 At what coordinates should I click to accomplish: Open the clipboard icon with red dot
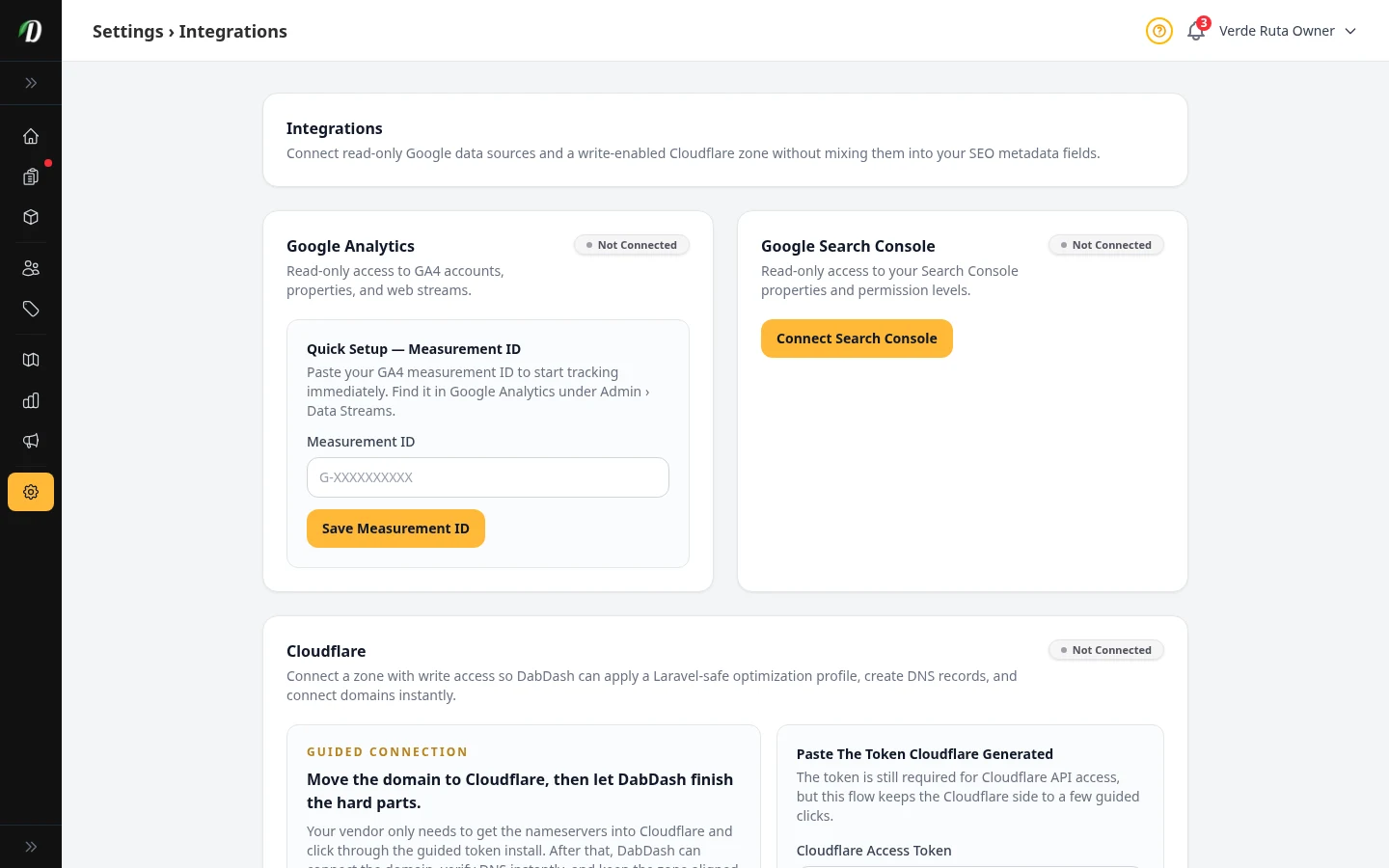click(31, 176)
